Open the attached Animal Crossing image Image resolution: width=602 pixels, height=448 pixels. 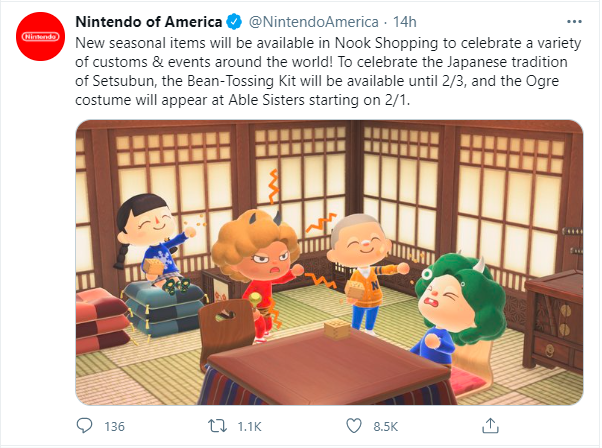[x=329, y=263]
